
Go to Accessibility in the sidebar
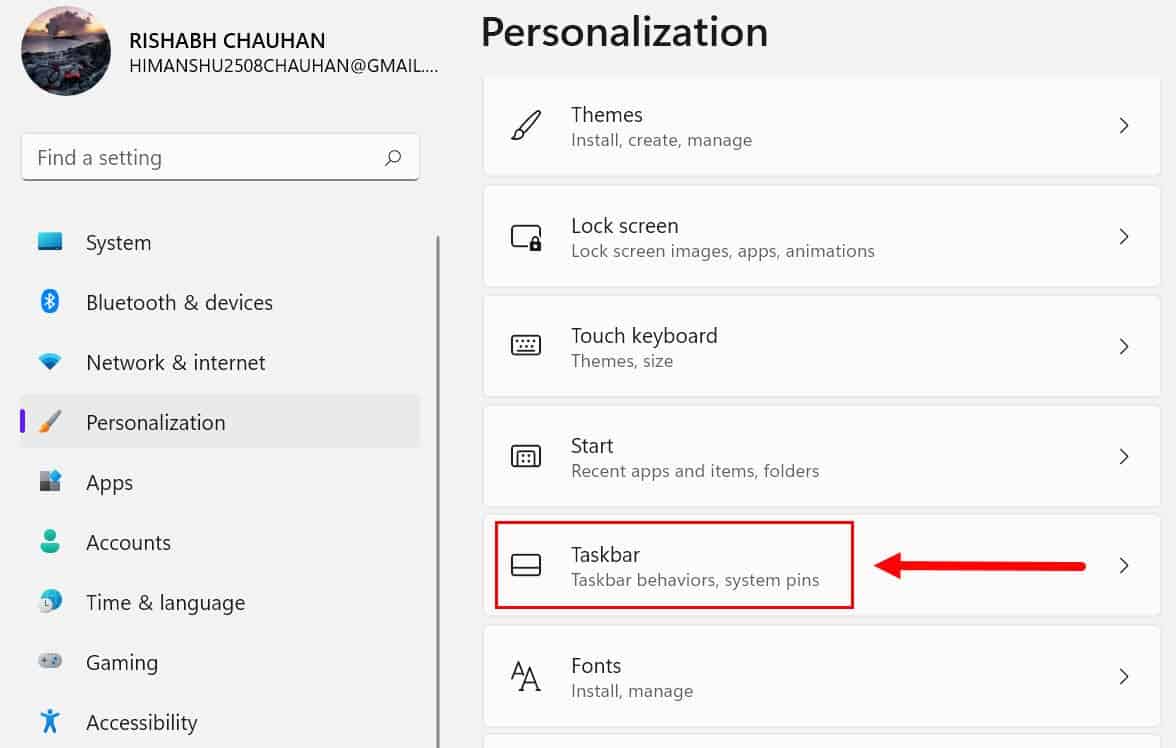(x=141, y=722)
